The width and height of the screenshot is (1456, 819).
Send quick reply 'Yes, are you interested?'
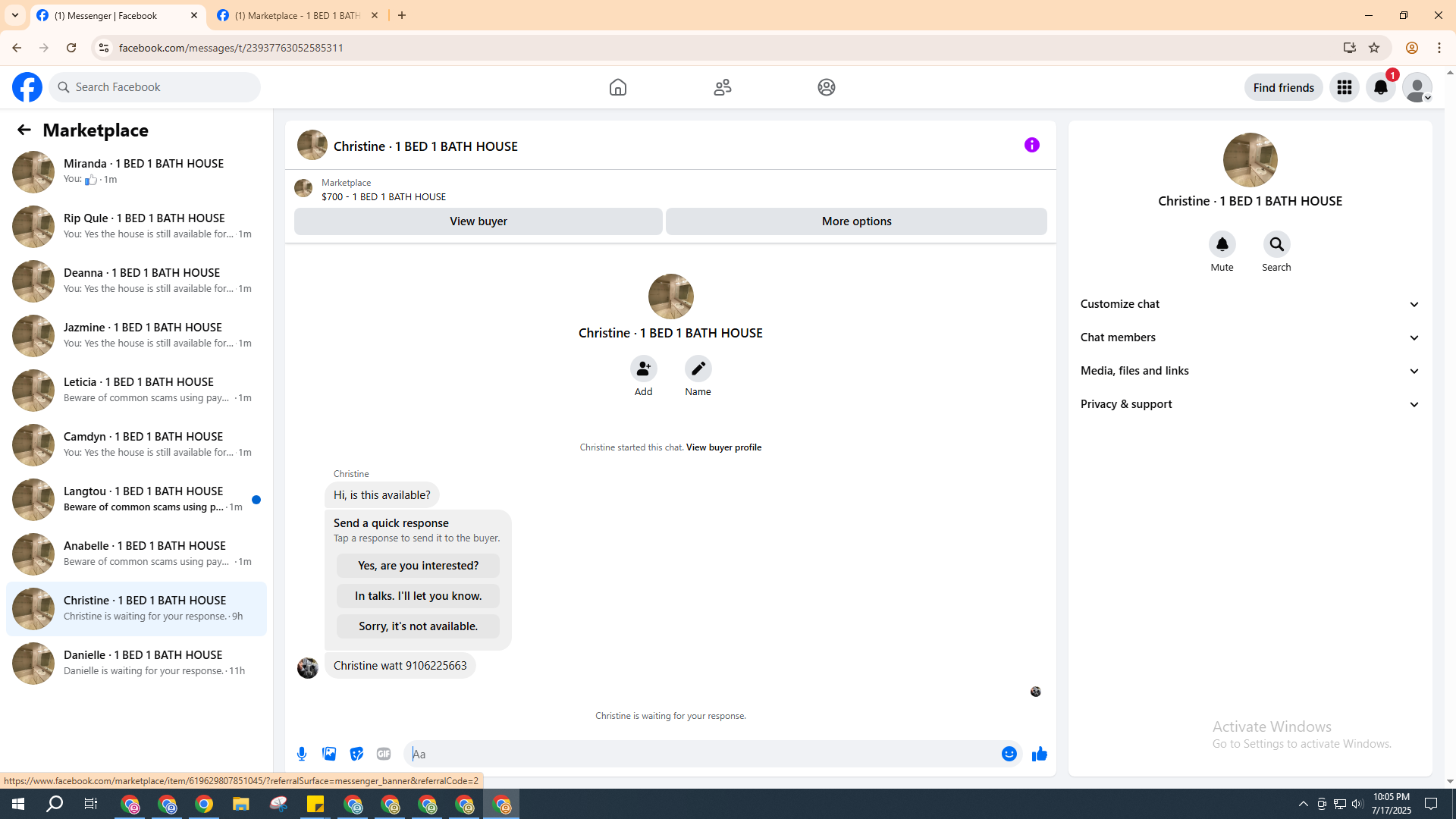tap(418, 566)
